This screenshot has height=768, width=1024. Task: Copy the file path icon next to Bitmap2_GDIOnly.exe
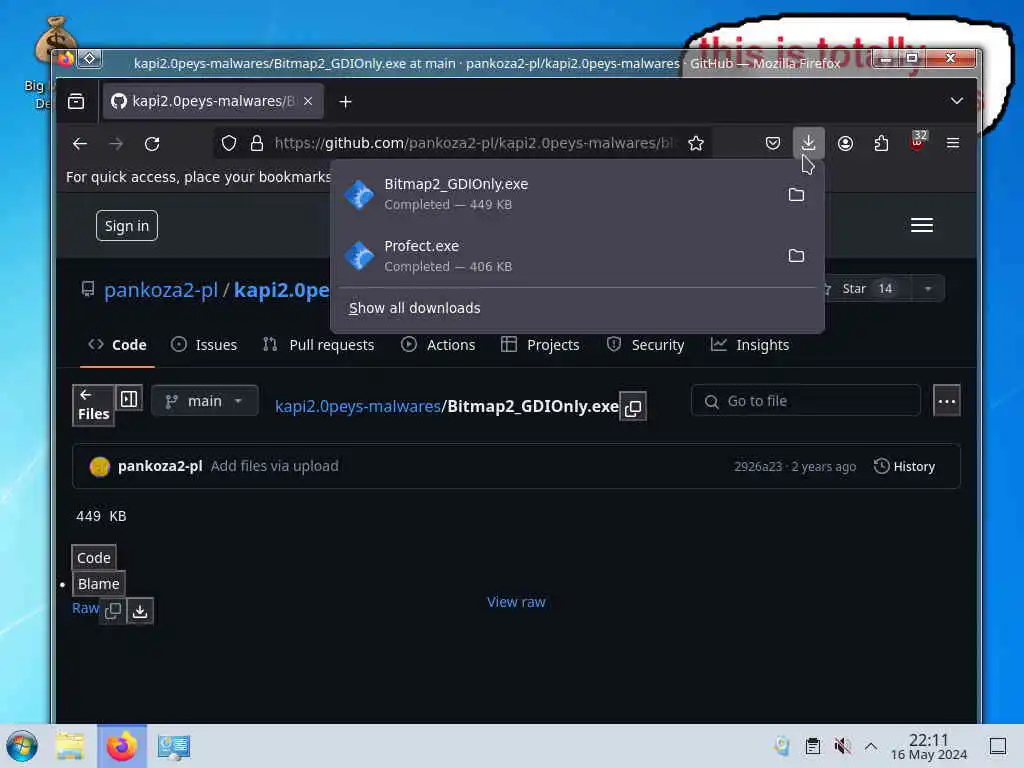pos(633,408)
